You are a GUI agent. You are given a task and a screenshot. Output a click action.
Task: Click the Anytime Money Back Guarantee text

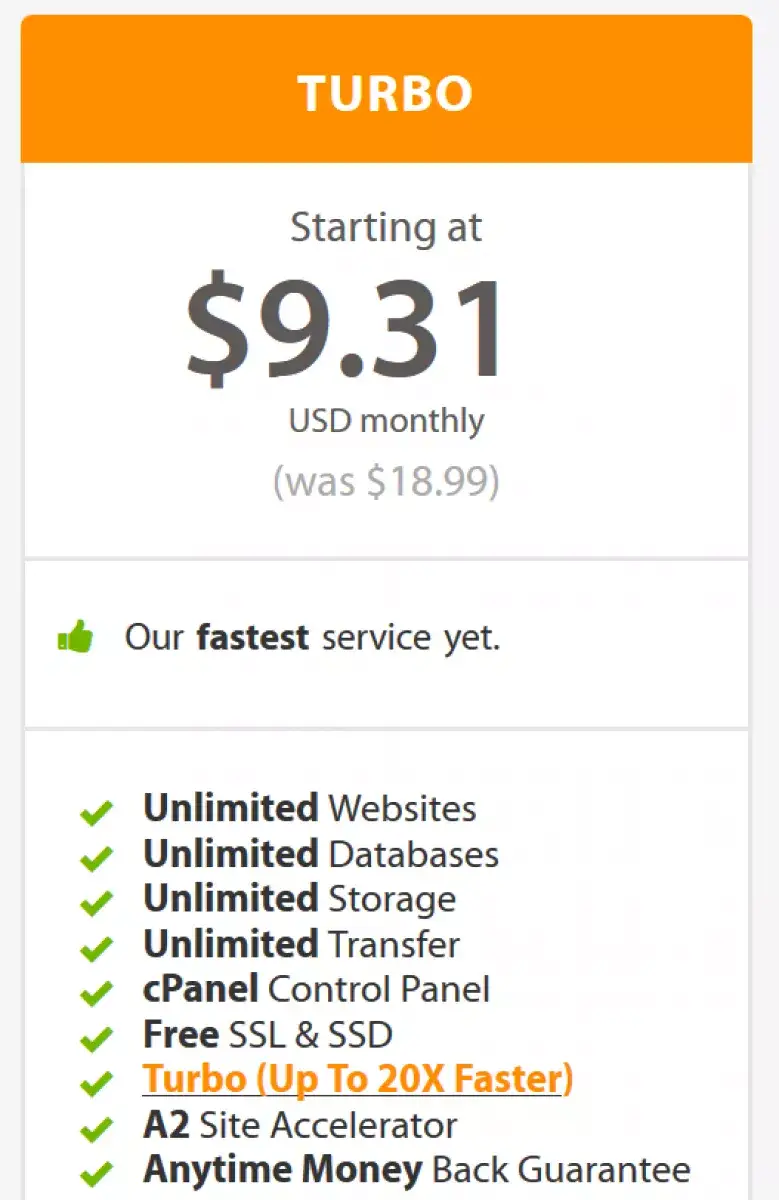[417, 1169]
